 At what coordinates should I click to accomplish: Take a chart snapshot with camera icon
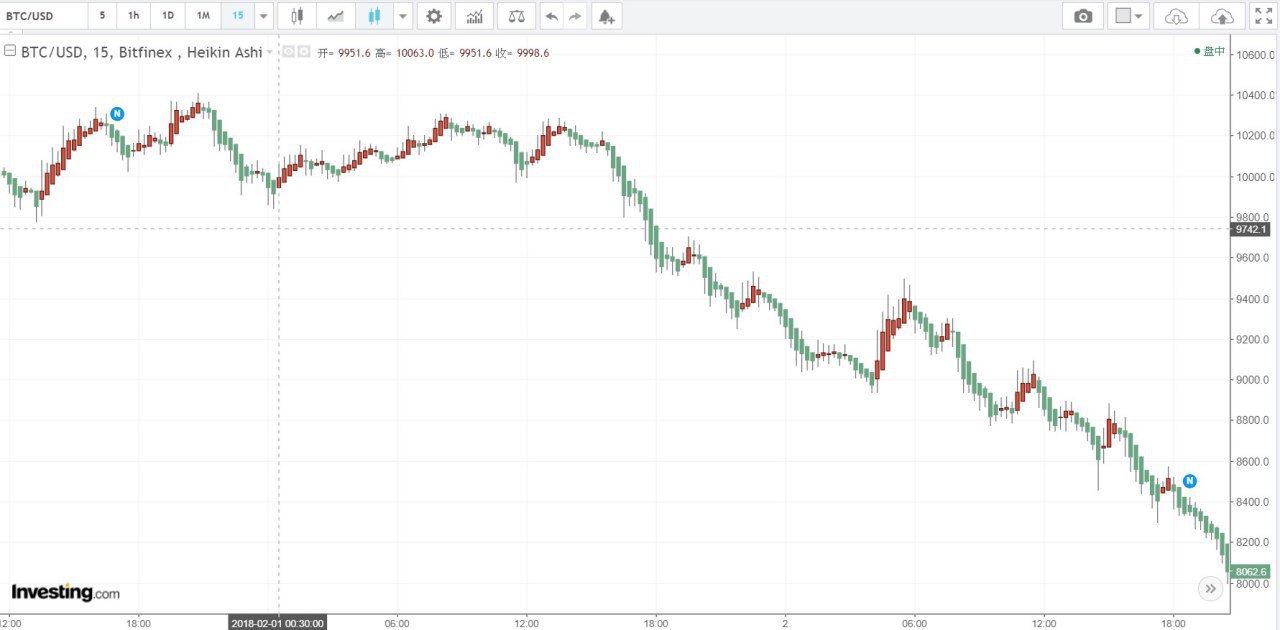[1082, 16]
